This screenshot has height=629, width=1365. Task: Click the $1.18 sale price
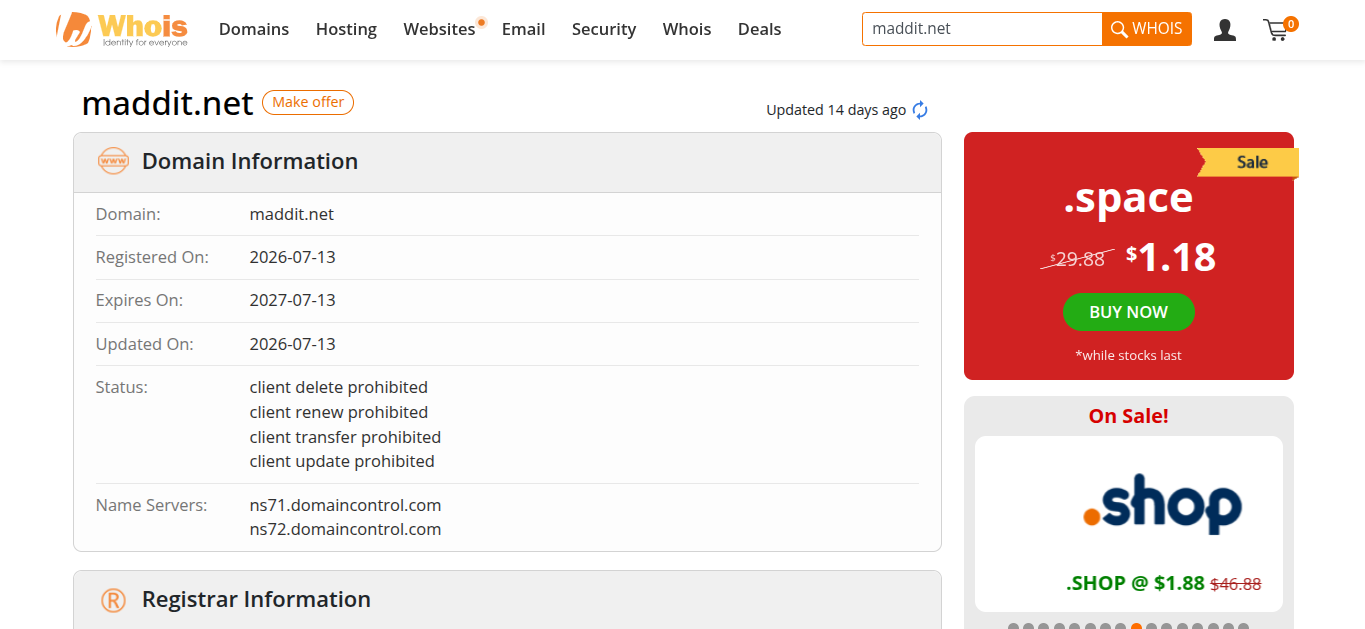click(x=1171, y=257)
